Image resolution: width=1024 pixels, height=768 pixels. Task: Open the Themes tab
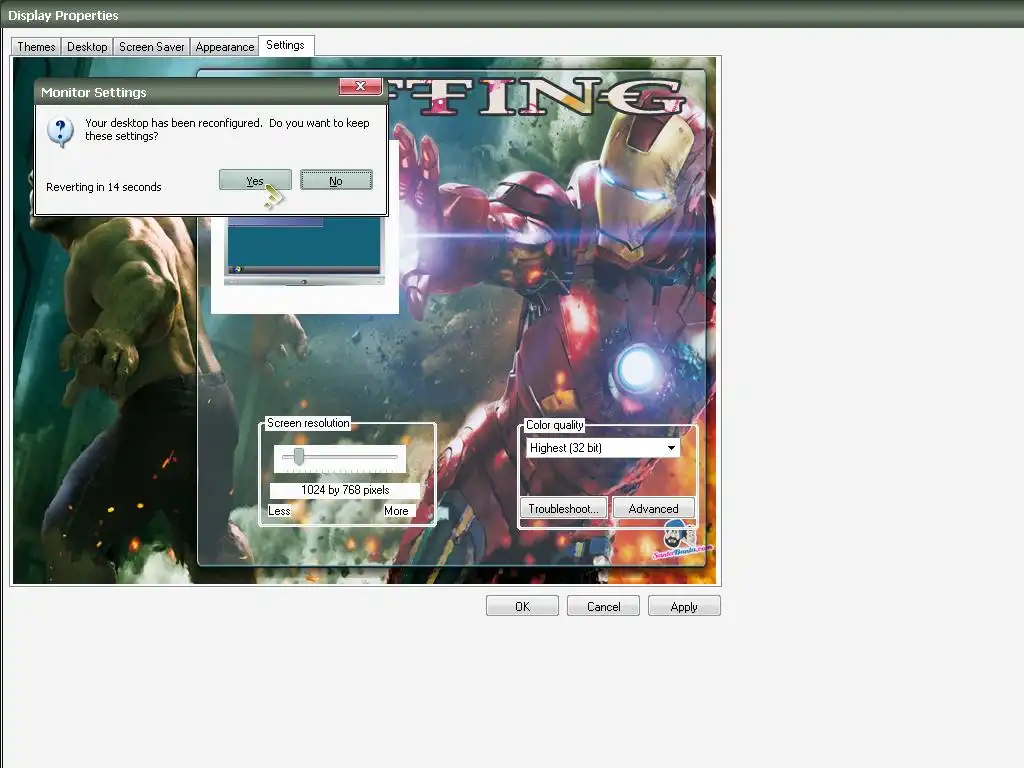pos(36,47)
